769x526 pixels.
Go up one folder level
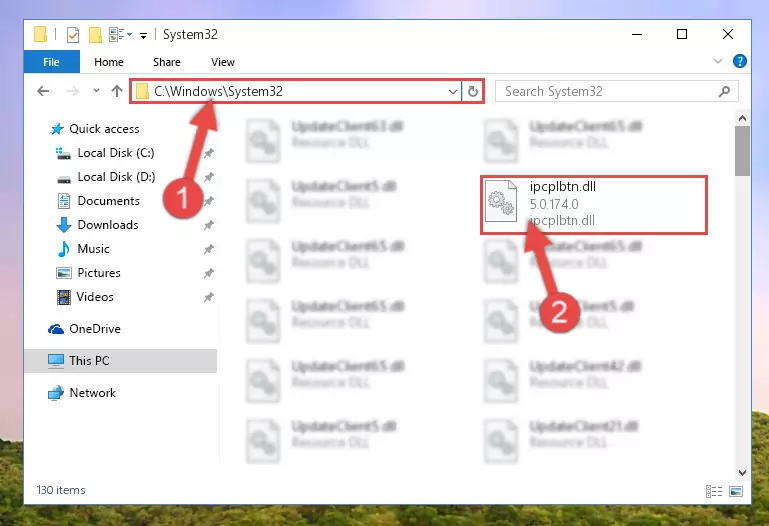tap(117, 91)
